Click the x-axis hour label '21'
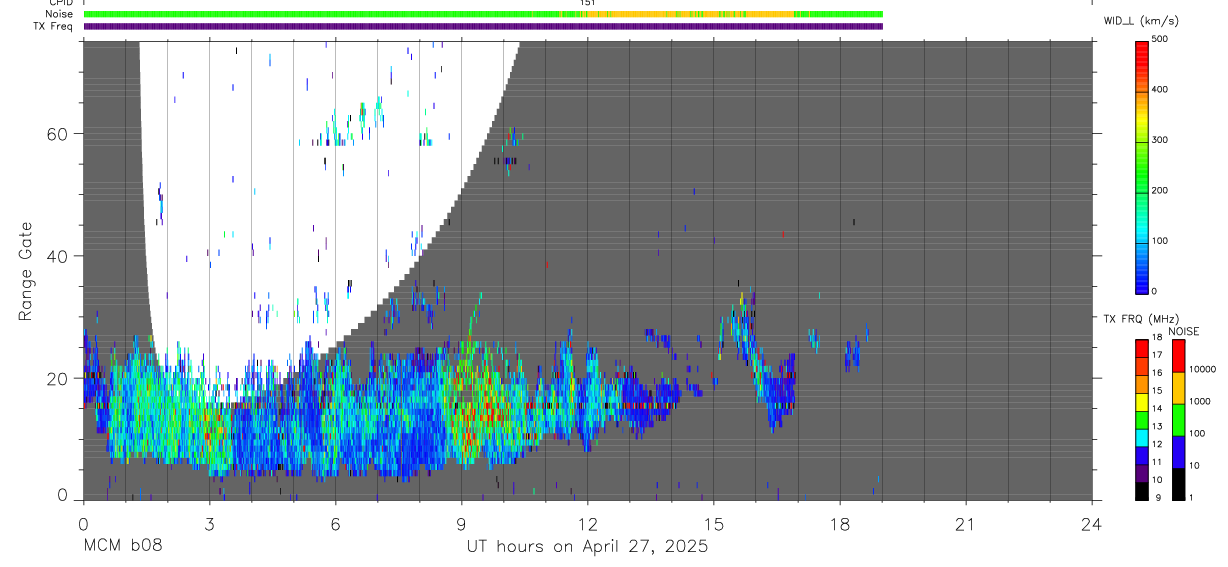 click(966, 524)
